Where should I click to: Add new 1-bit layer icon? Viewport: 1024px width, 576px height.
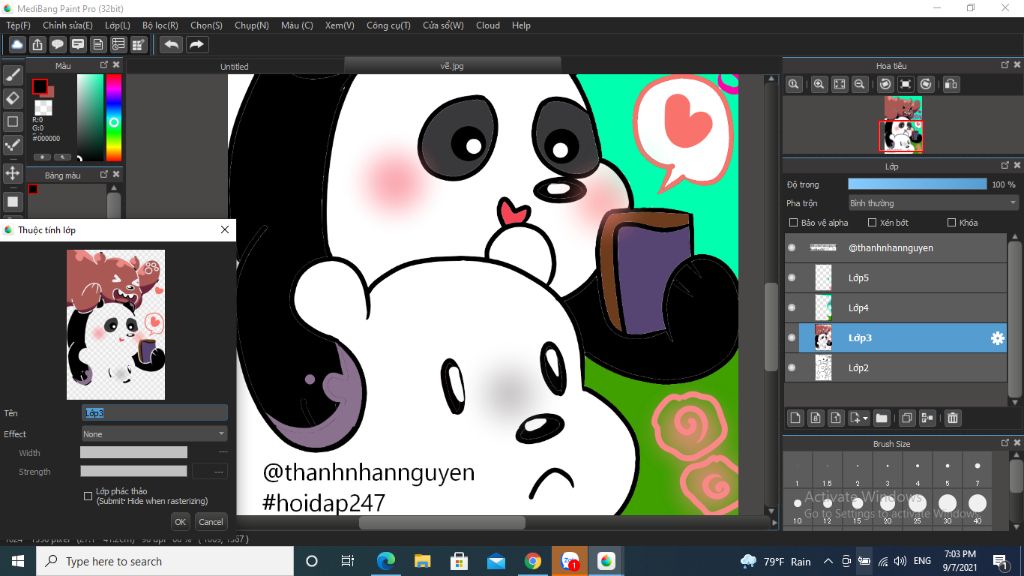[x=835, y=418]
